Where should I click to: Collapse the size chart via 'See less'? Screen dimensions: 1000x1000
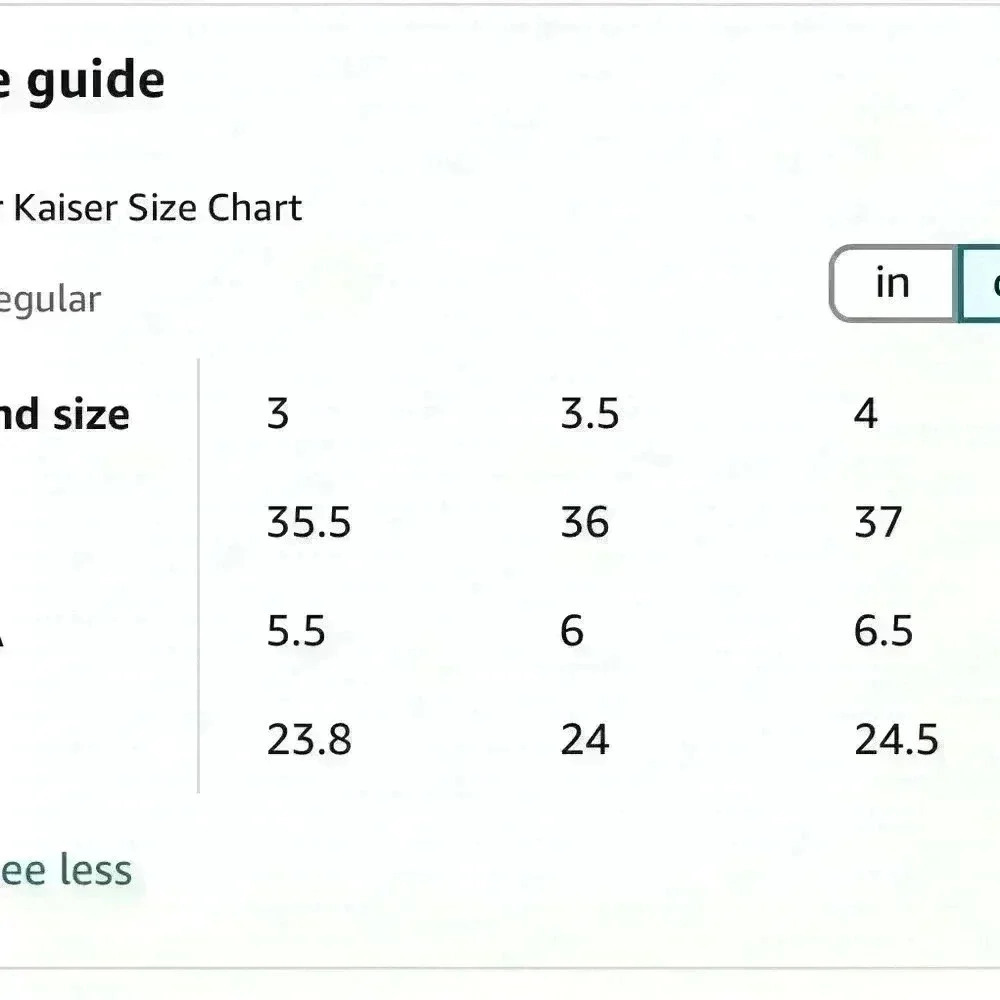[65, 871]
